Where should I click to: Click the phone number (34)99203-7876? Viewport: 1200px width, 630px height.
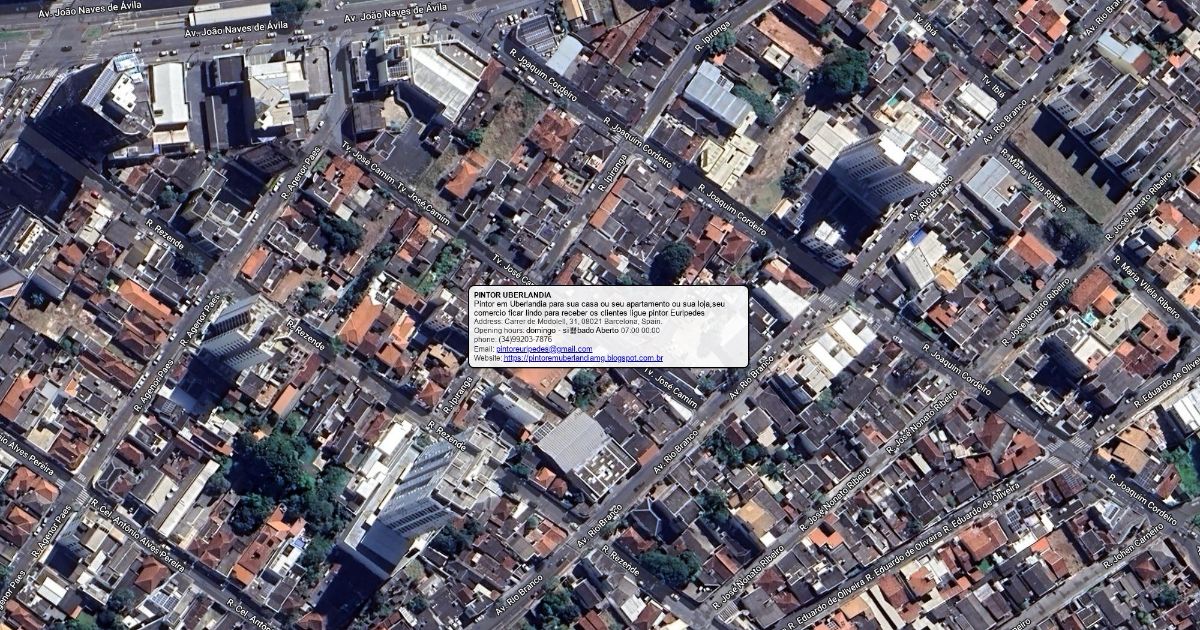coord(523,339)
